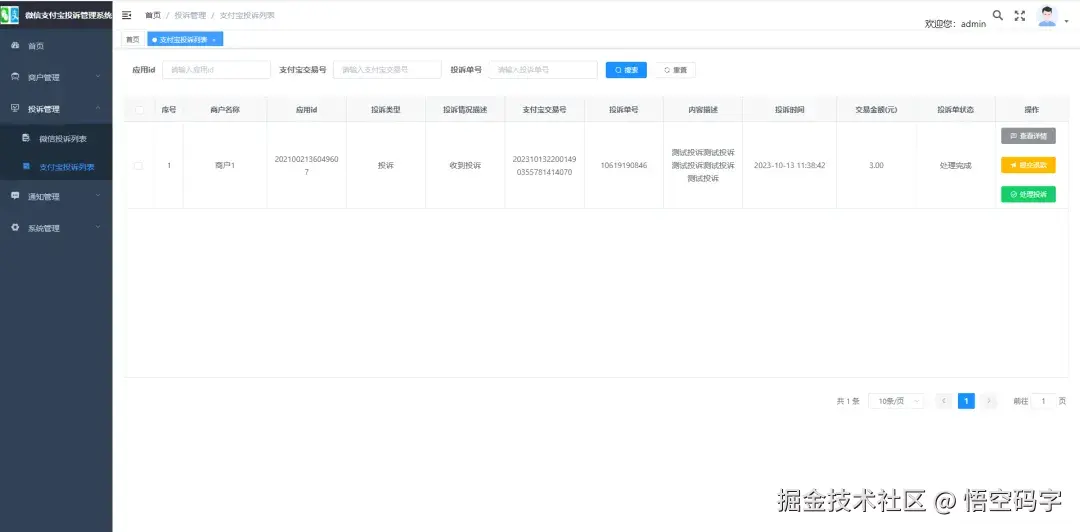
Task: Click 首页 in the breadcrumb
Action: point(153,14)
